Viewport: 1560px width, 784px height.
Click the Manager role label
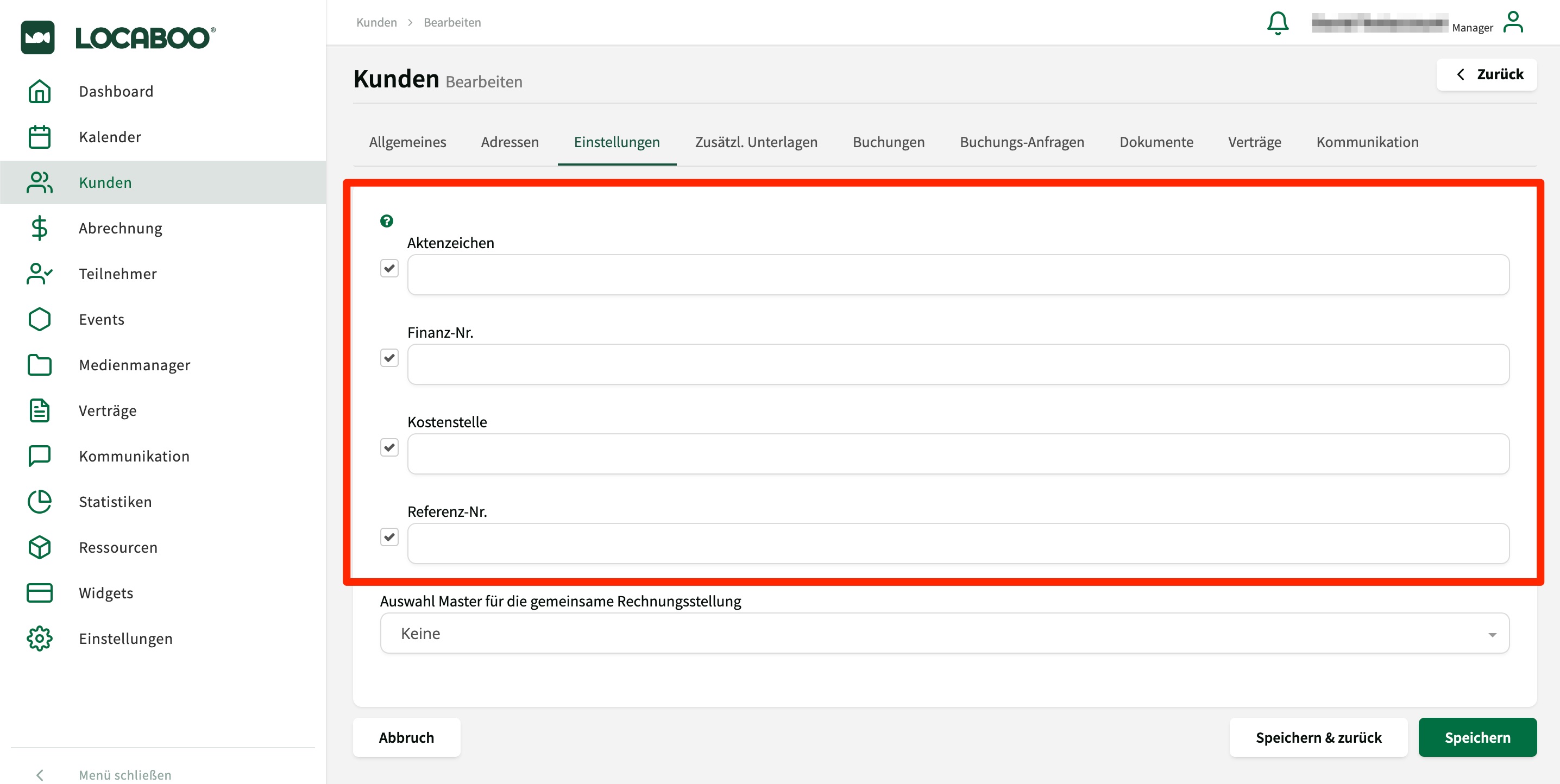click(1472, 28)
